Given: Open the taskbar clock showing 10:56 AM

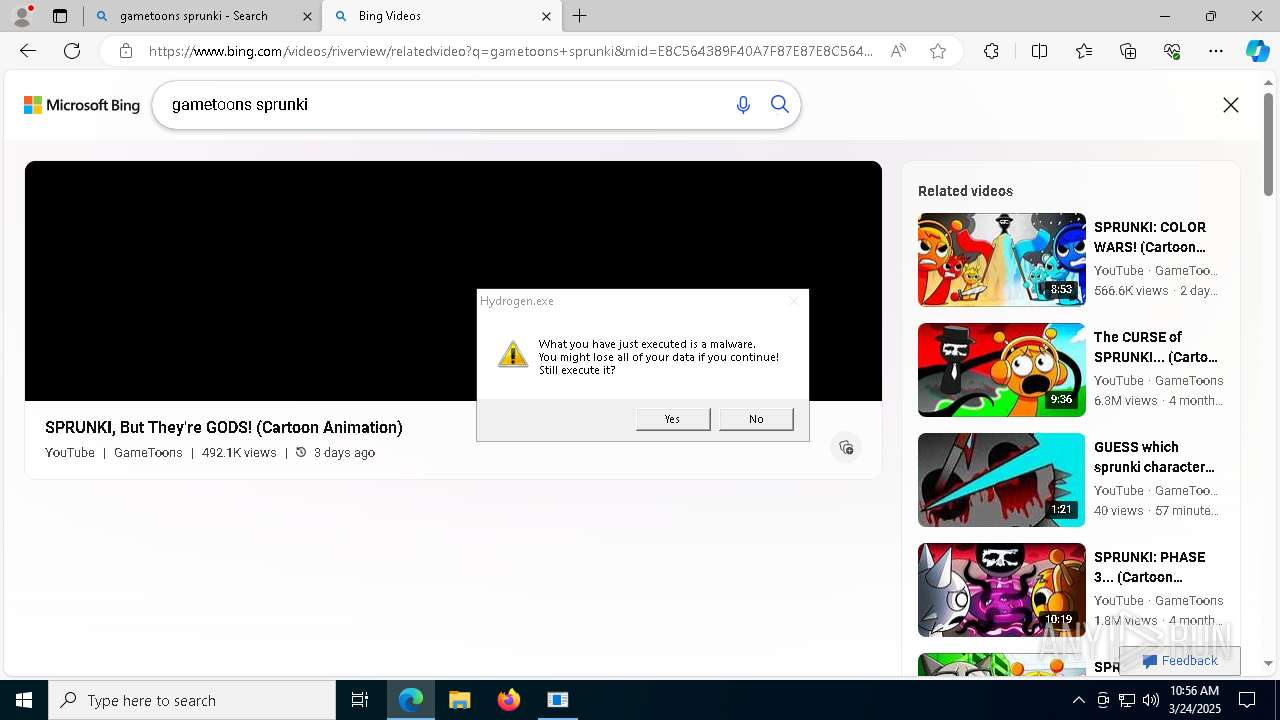Looking at the screenshot, I should tap(1193, 700).
